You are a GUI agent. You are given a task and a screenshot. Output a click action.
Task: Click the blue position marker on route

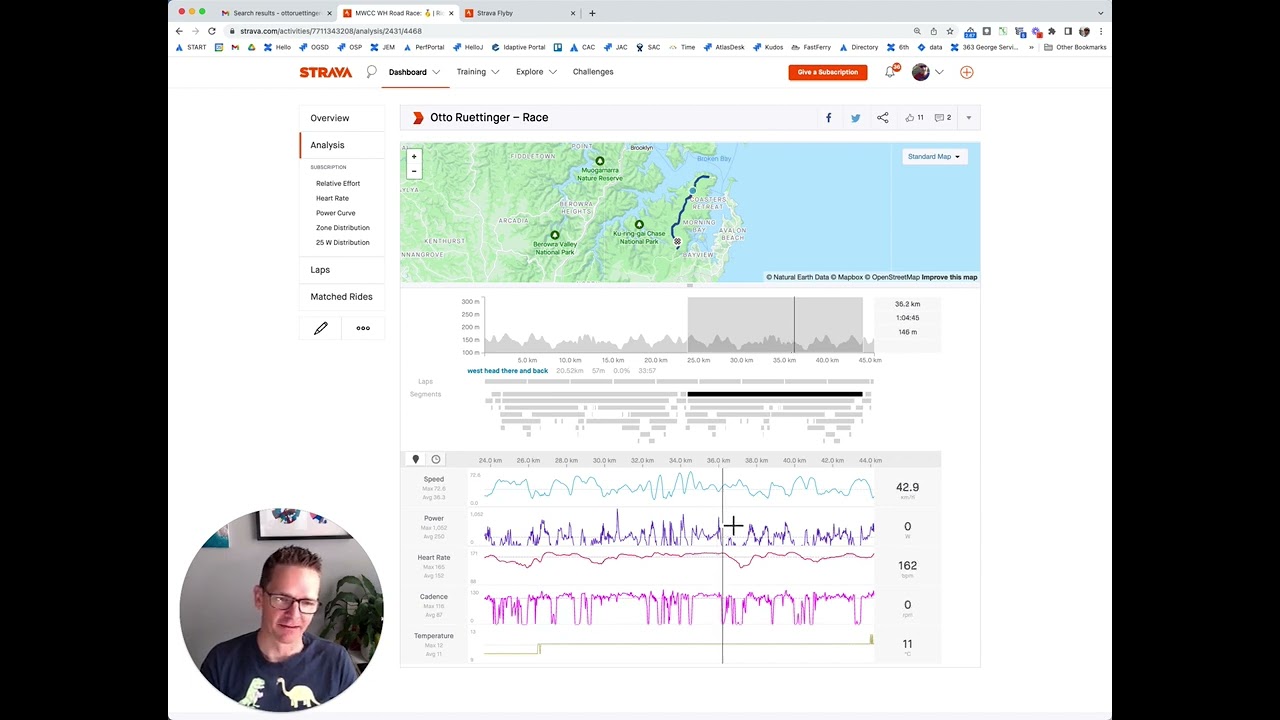tap(693, 190)
